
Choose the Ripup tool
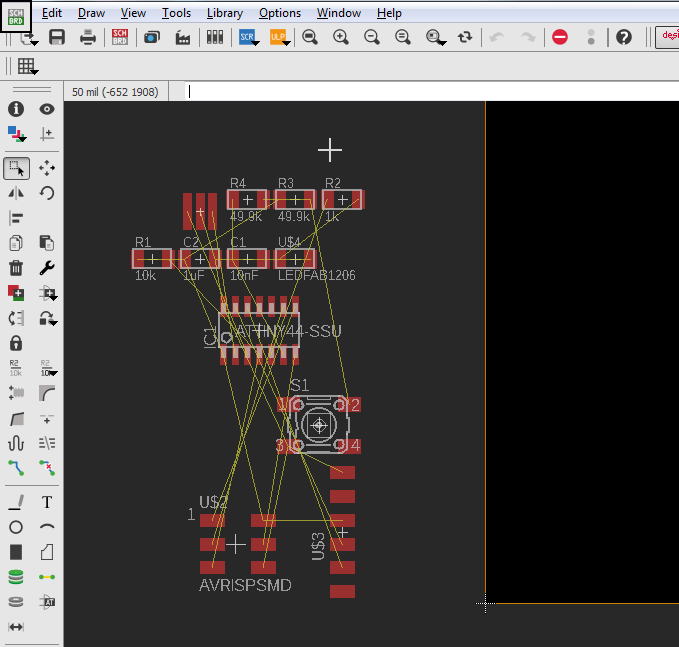47,467
